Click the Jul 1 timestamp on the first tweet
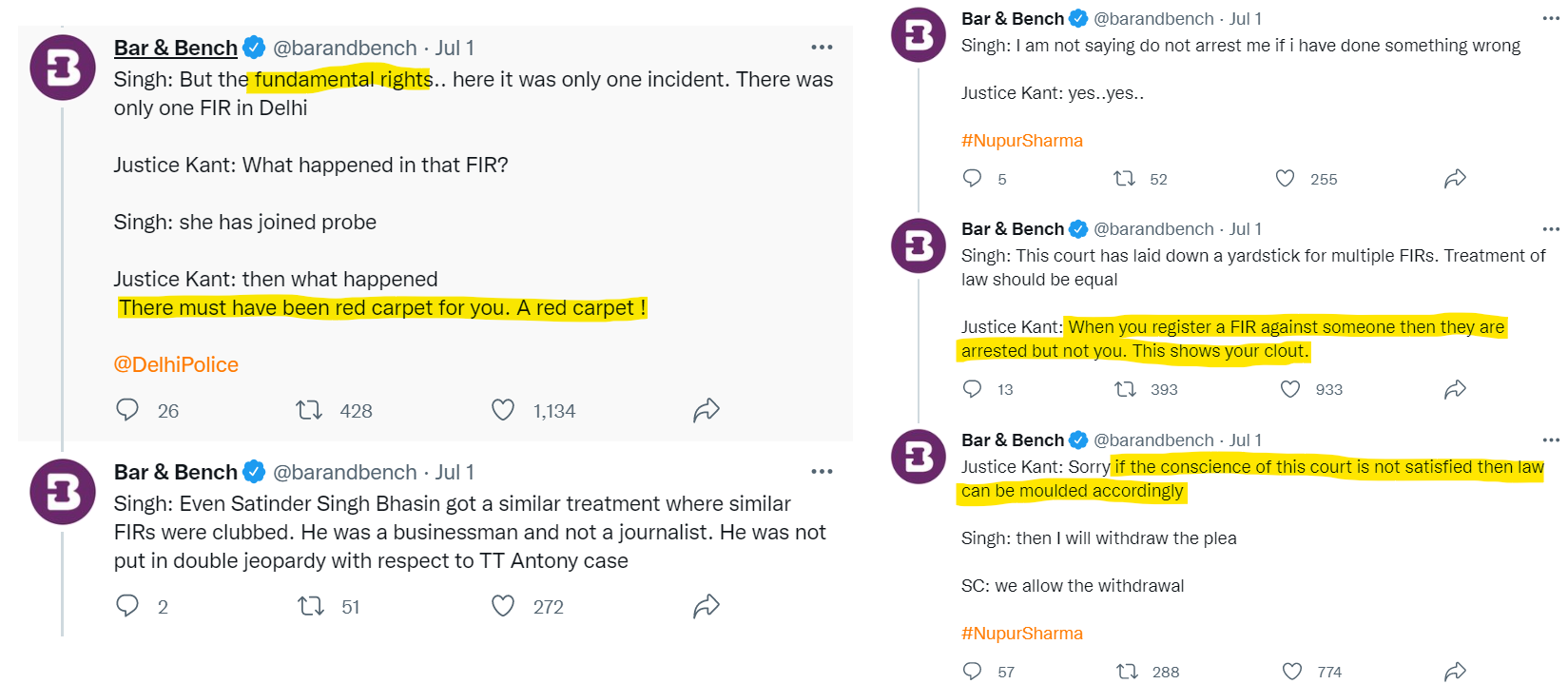 click(455, 48)
